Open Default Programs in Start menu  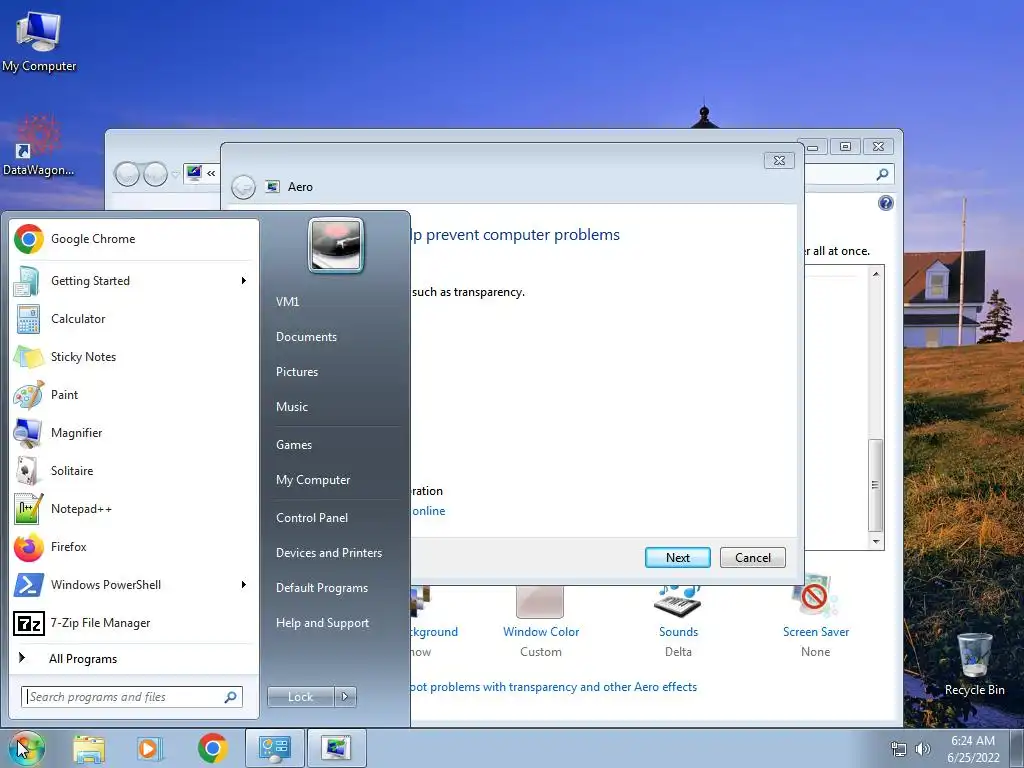pos(321,588)
